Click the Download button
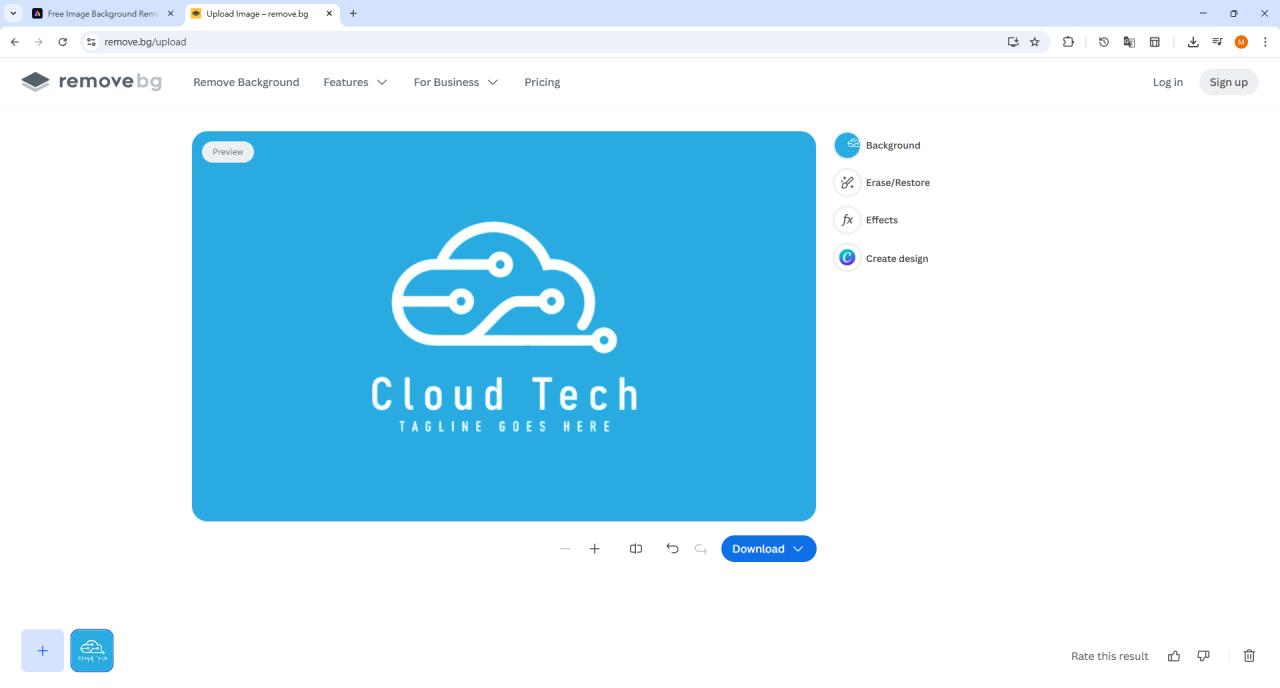1280x688 pixels. (x=758, y=548)
